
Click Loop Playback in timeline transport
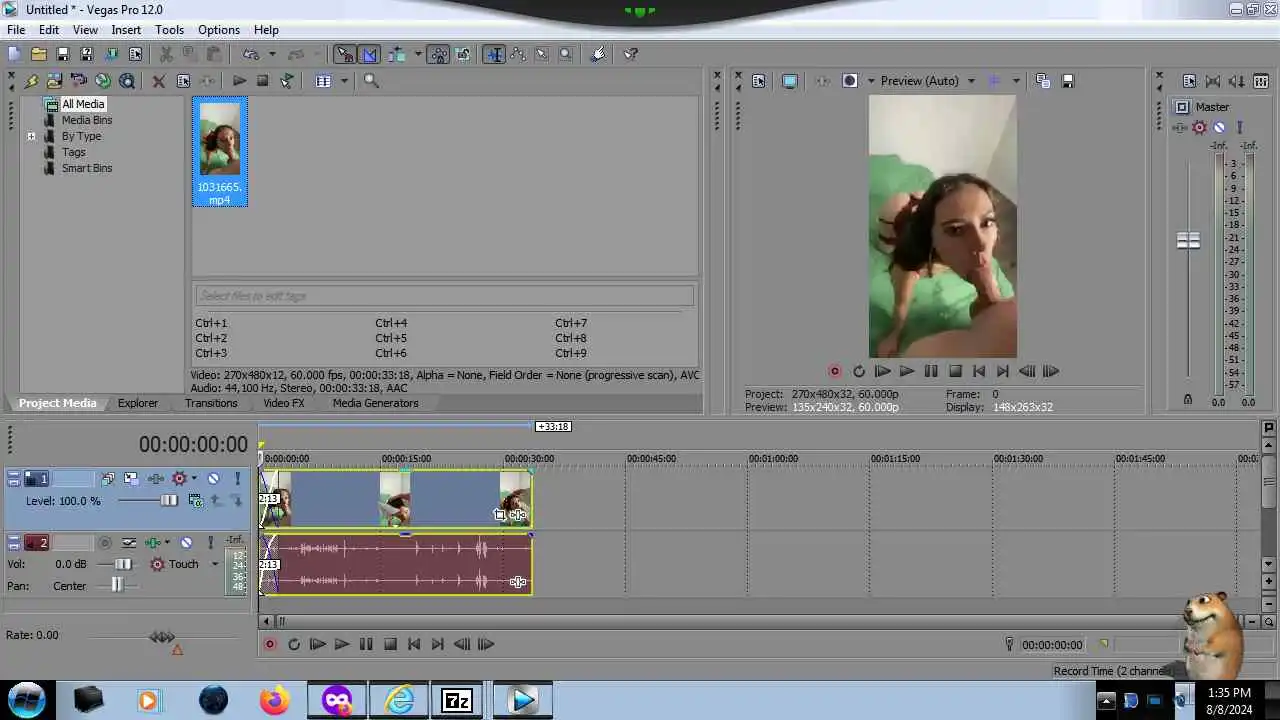point(294,645)
